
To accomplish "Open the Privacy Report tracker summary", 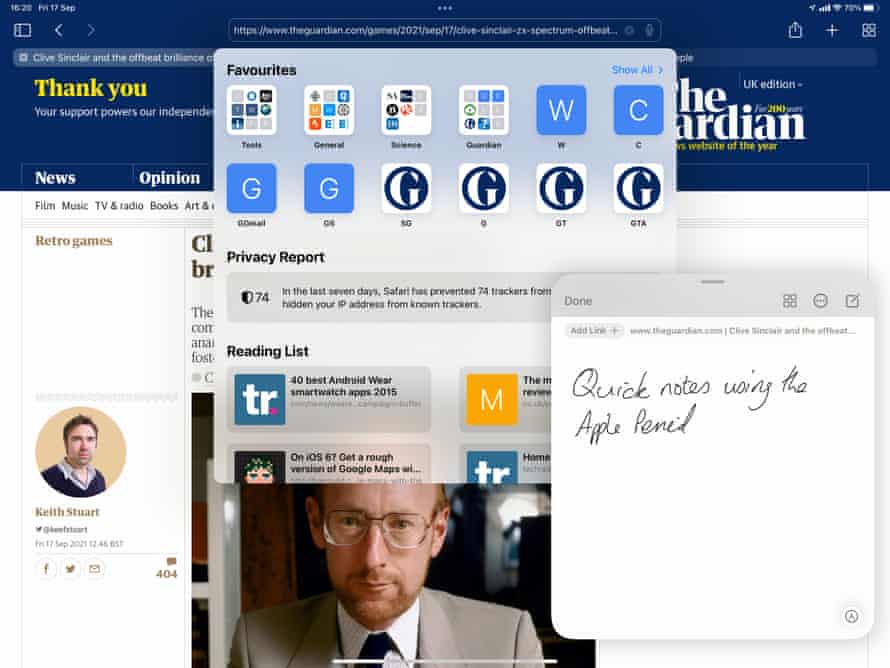I will click(390, 297).
